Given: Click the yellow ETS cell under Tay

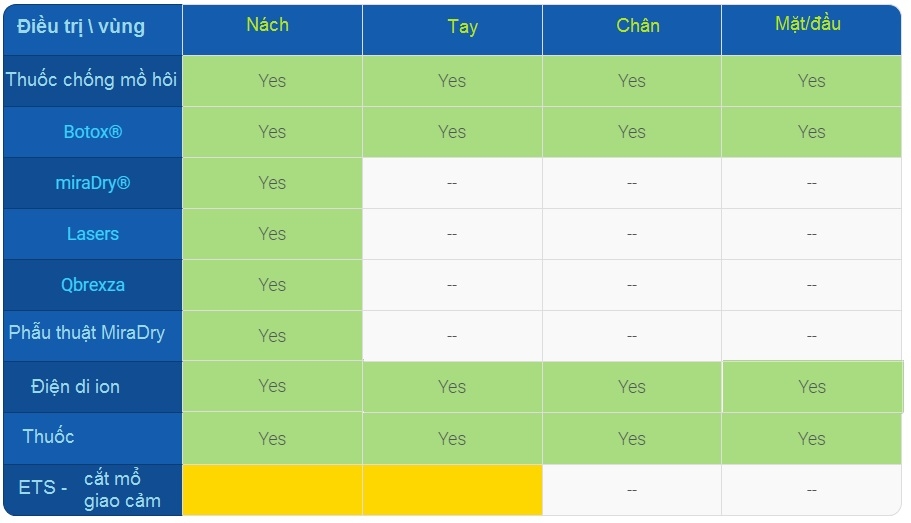Looking at the screenshot, I should [x=453, y=490].
